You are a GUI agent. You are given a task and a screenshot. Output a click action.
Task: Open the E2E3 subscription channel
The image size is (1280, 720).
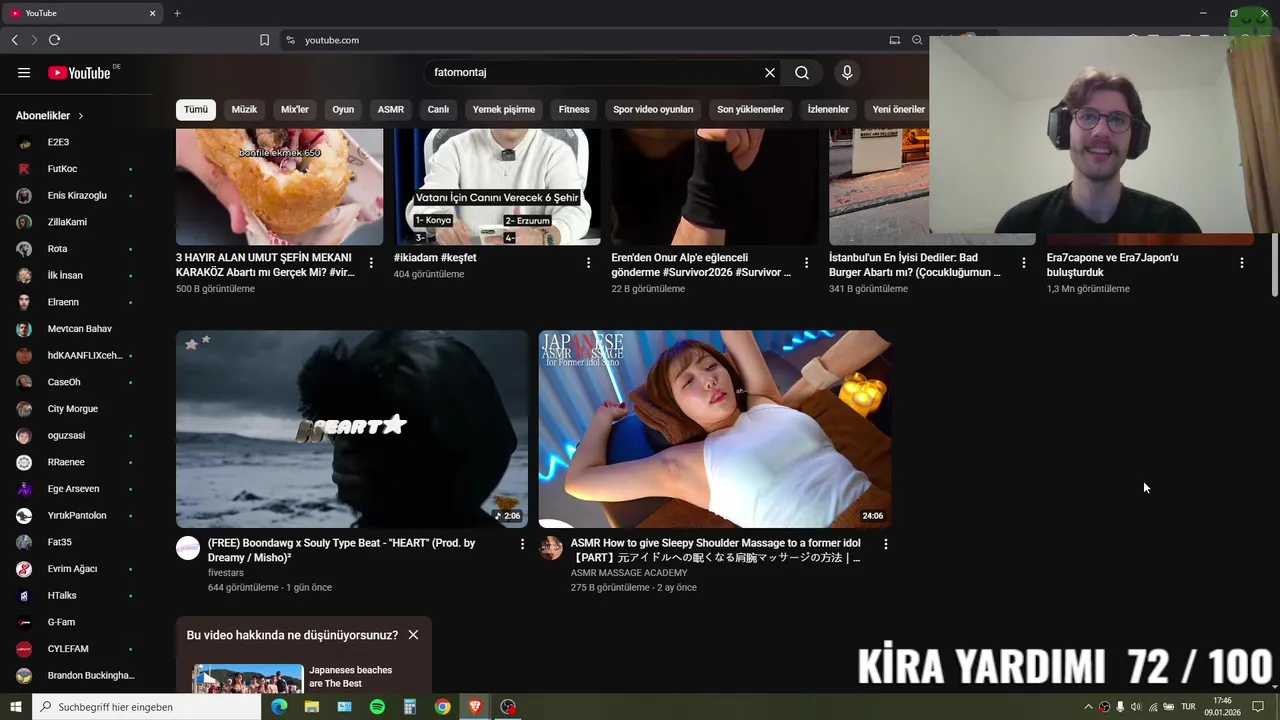(76, 142)
